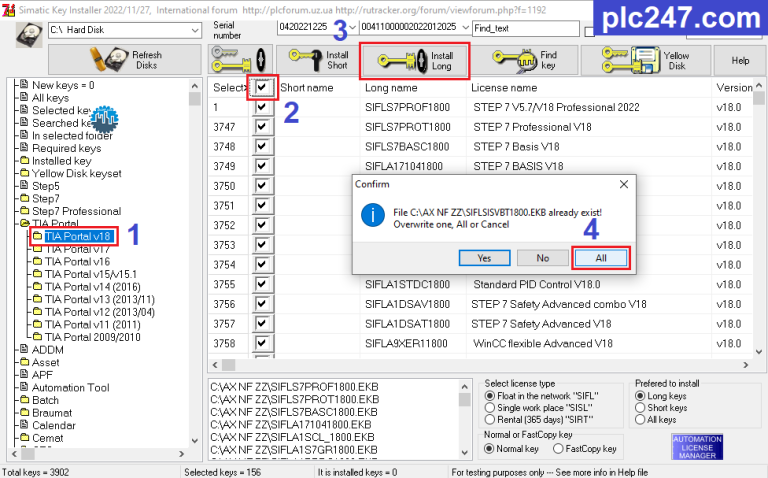Image resolution: width=768 pixels, height=478 pixels.
Task: Toggle checkbox for row 3748
Action: 262,146
